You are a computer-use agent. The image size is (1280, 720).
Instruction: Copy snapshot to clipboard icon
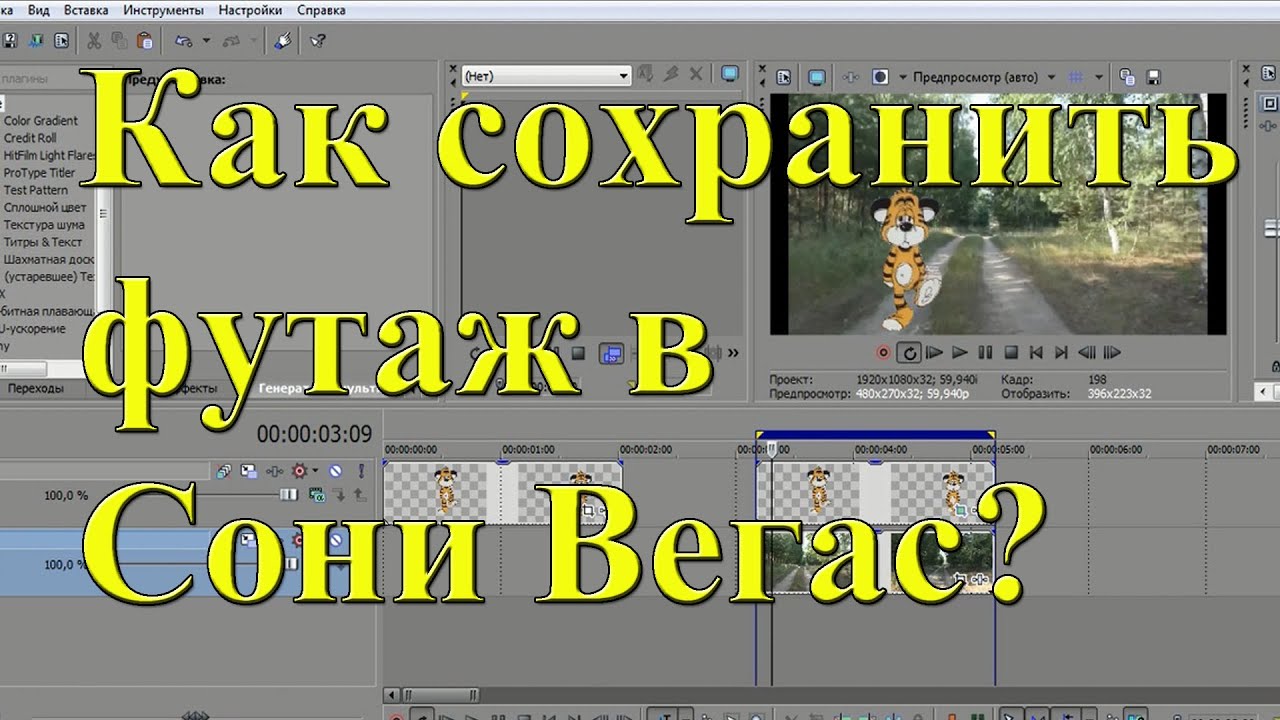[x=1127, y=77]
